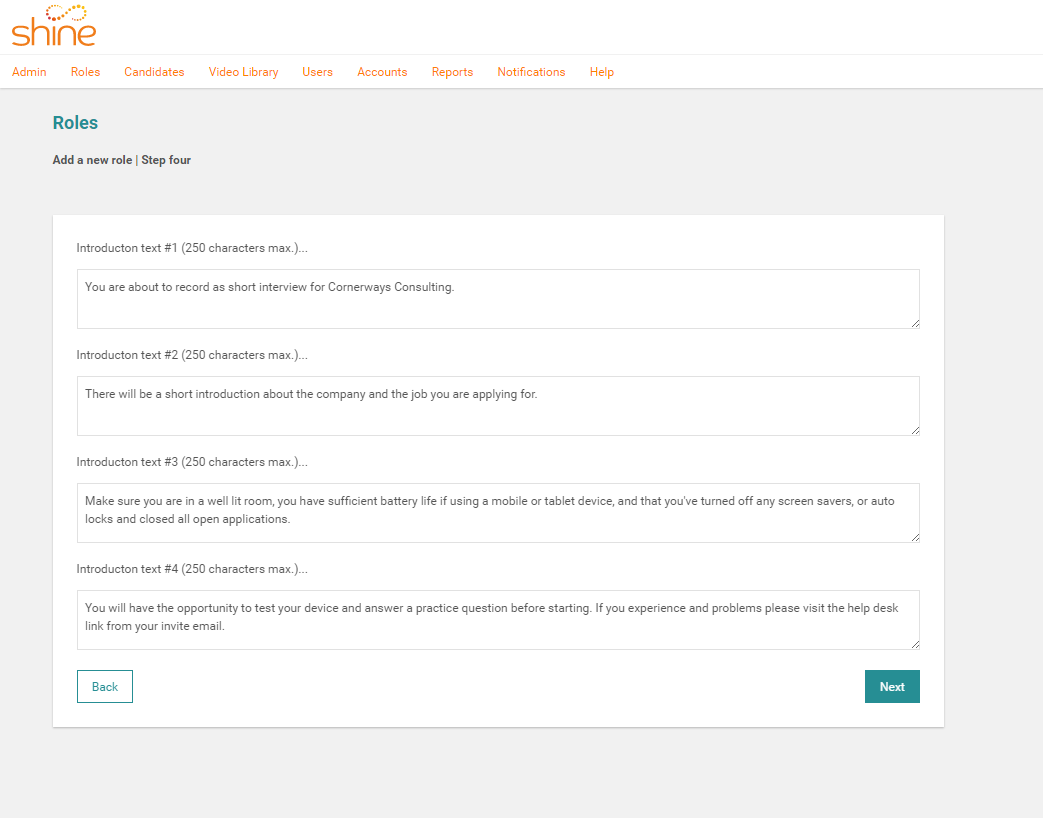This screenshot has width=1043, height=818.
Task: Navigate to the Users section
Action: coord(317,72)
